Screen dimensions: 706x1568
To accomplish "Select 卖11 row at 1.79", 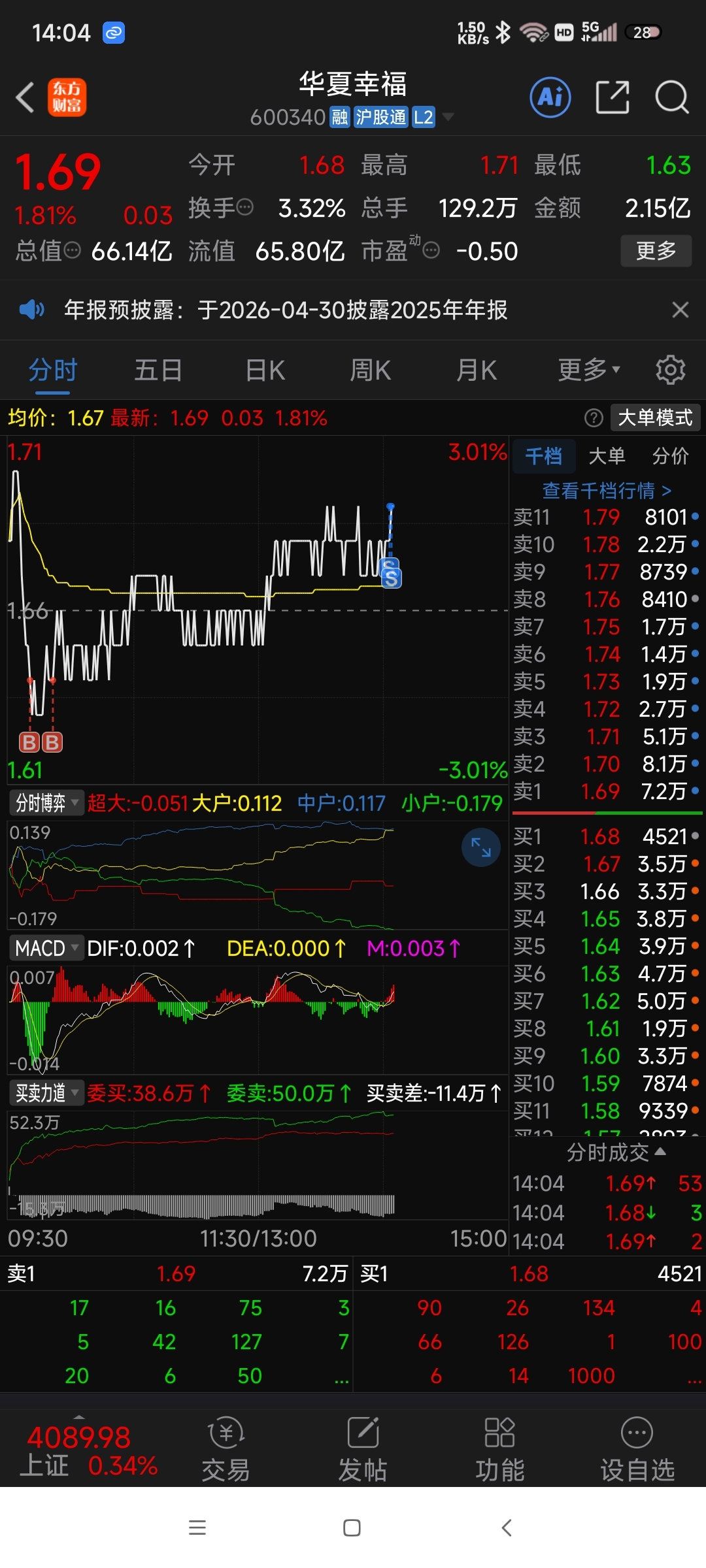I will tap(606, 517).
